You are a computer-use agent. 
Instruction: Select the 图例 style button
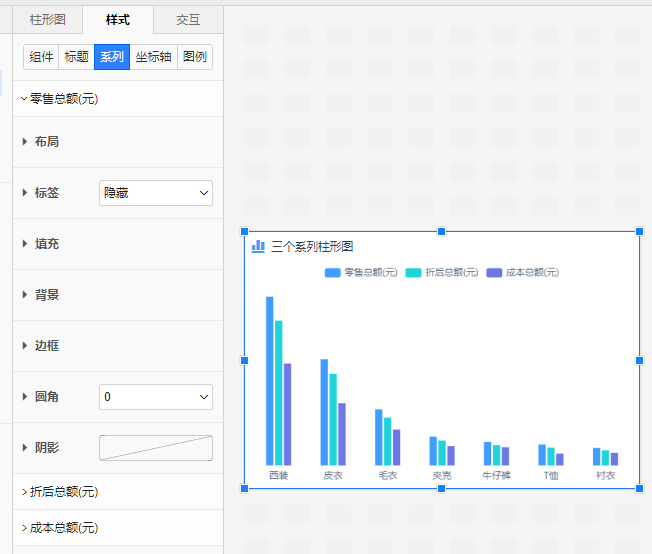pyautogui.click(x=195, y=57)
